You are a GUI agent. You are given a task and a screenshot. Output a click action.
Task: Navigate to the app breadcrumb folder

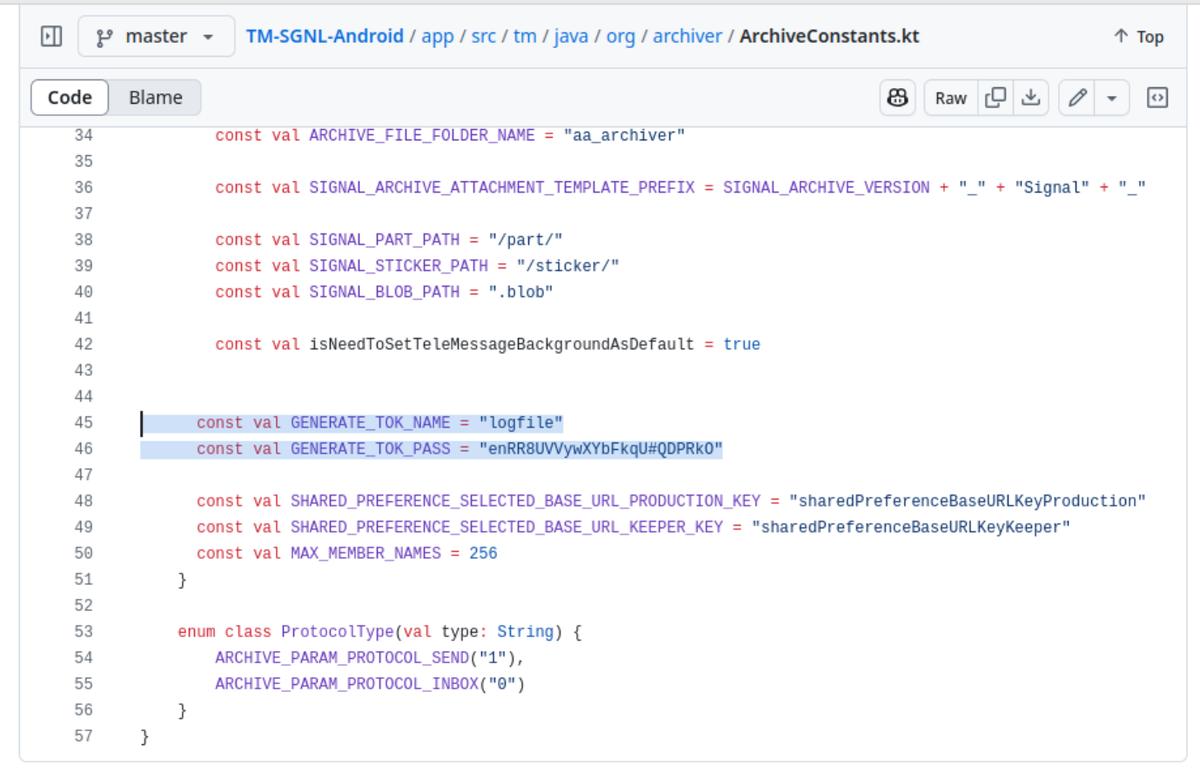[x=437, y=36]
